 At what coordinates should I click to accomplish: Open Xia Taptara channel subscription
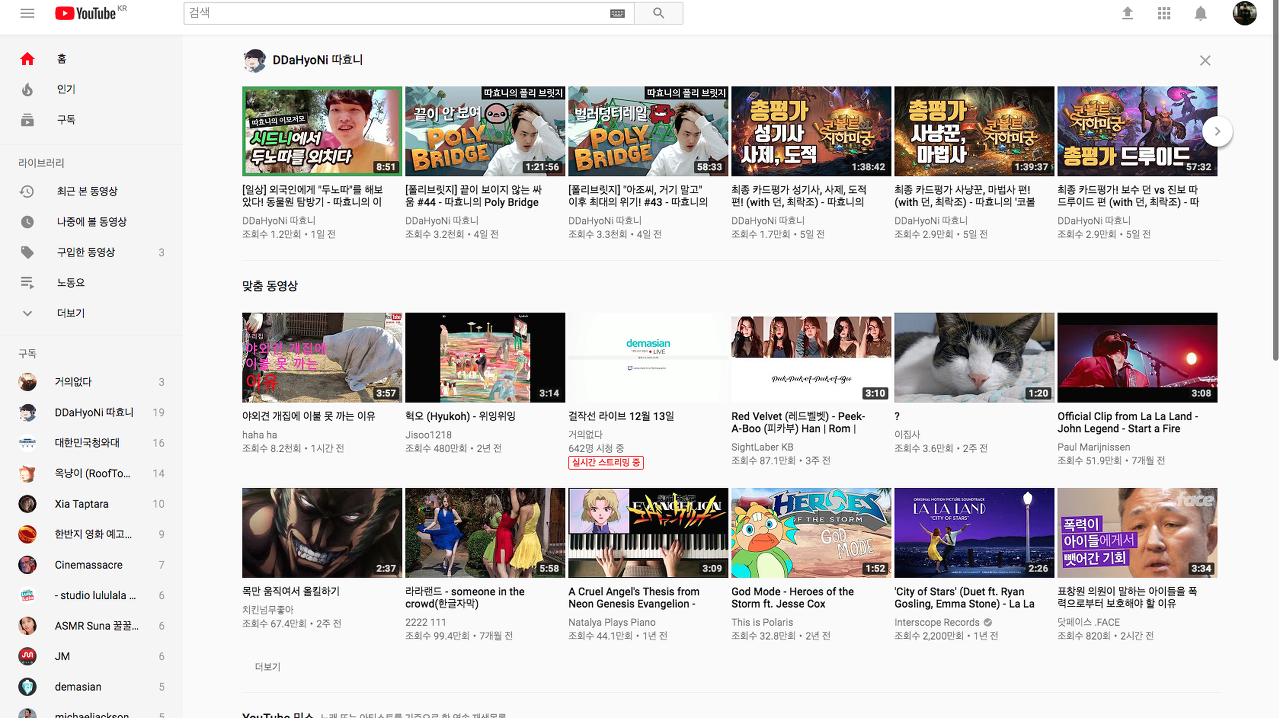pos(91,504)
